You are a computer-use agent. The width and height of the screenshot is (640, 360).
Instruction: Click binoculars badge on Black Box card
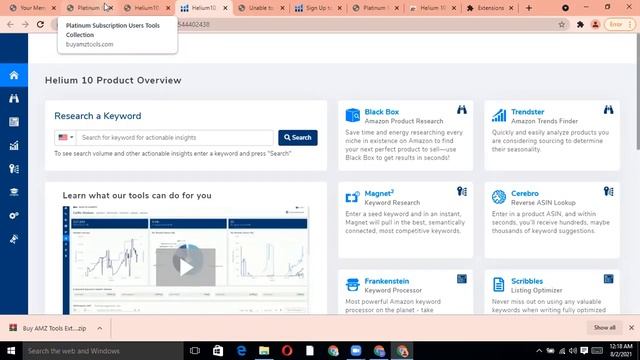(x=462, y=109)
